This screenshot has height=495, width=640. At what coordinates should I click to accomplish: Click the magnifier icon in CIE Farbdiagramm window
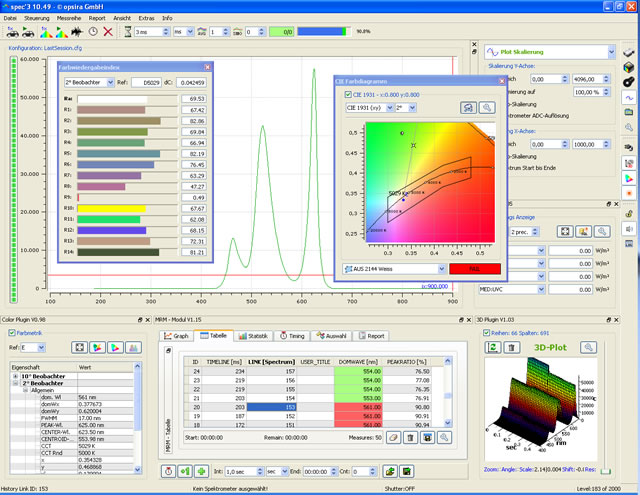point(485,107)
